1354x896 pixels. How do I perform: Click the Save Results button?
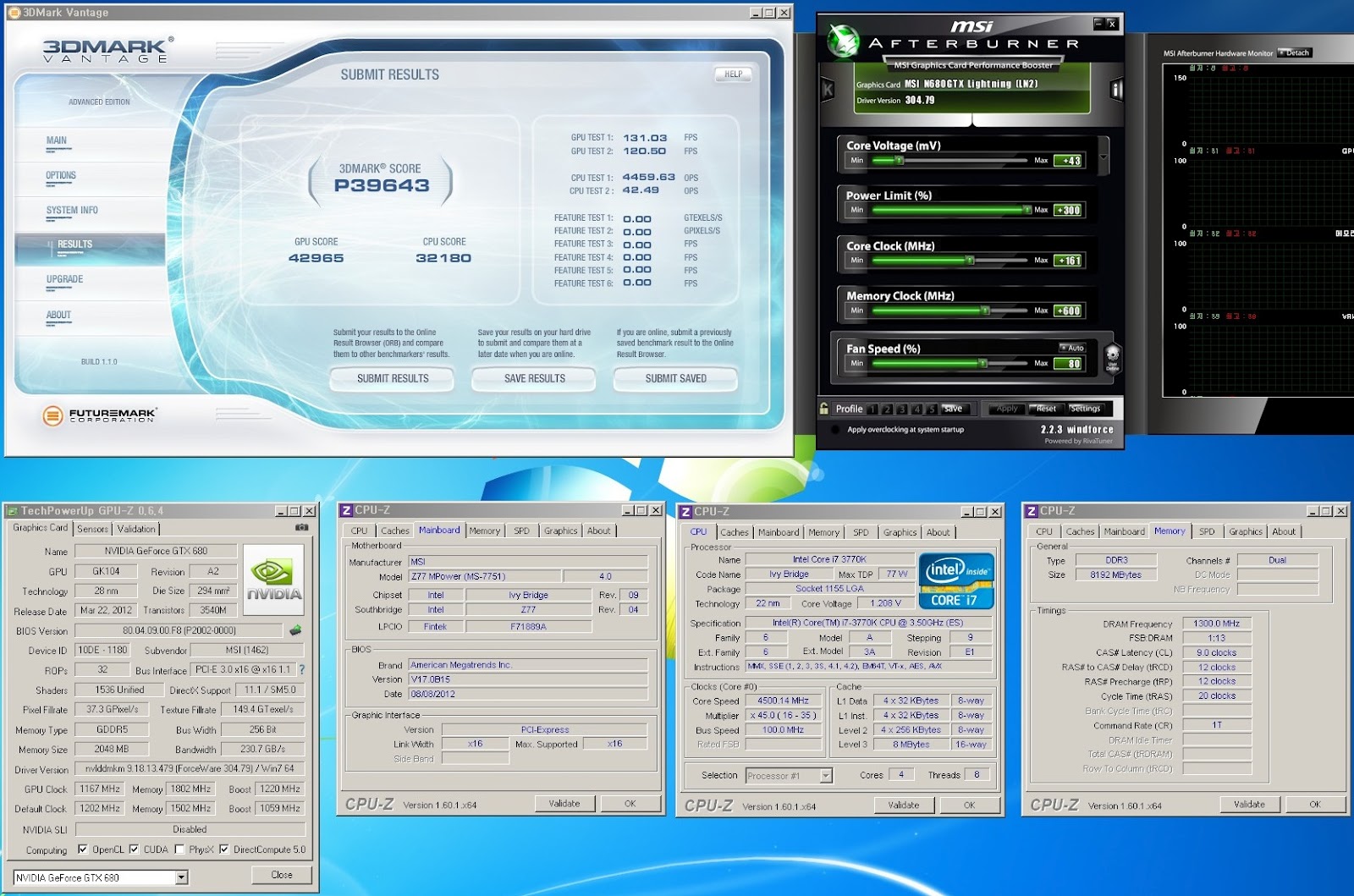[x=534, y=379]
